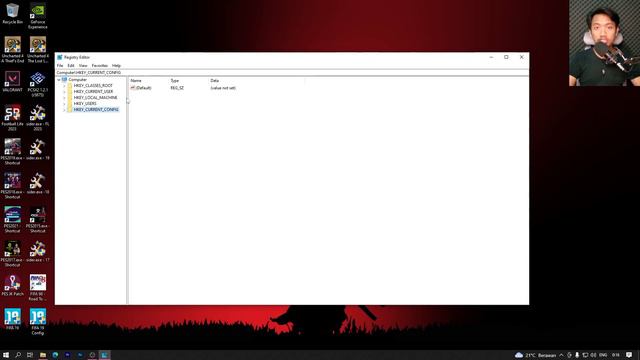
Task: Select Uncharted 4 The Lost Legacy shortcut
Action: (38, 49)
